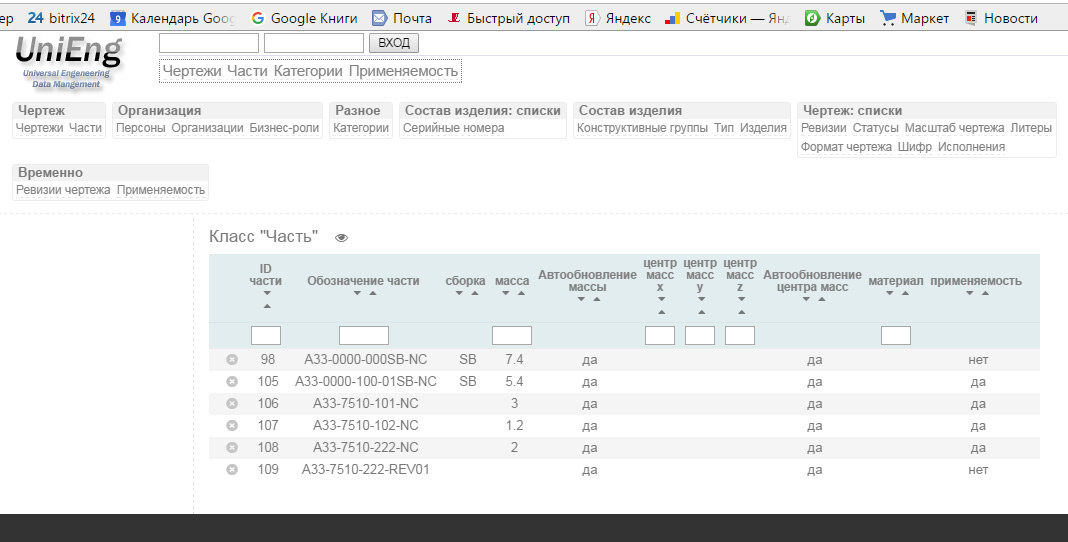Screen dimensions: 1068x542
Task: Click the ID части filter field
Action: coord(266,336)
